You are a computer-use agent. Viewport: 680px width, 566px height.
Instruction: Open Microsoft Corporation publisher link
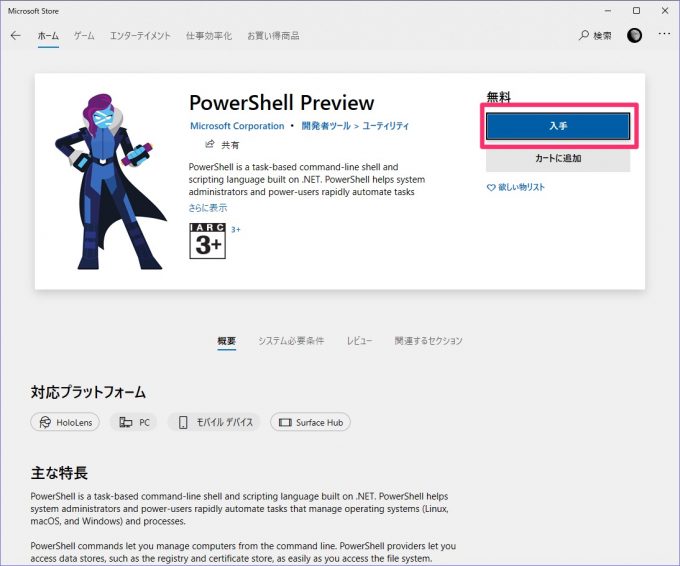pyautogui.click(x=237, y=126)
